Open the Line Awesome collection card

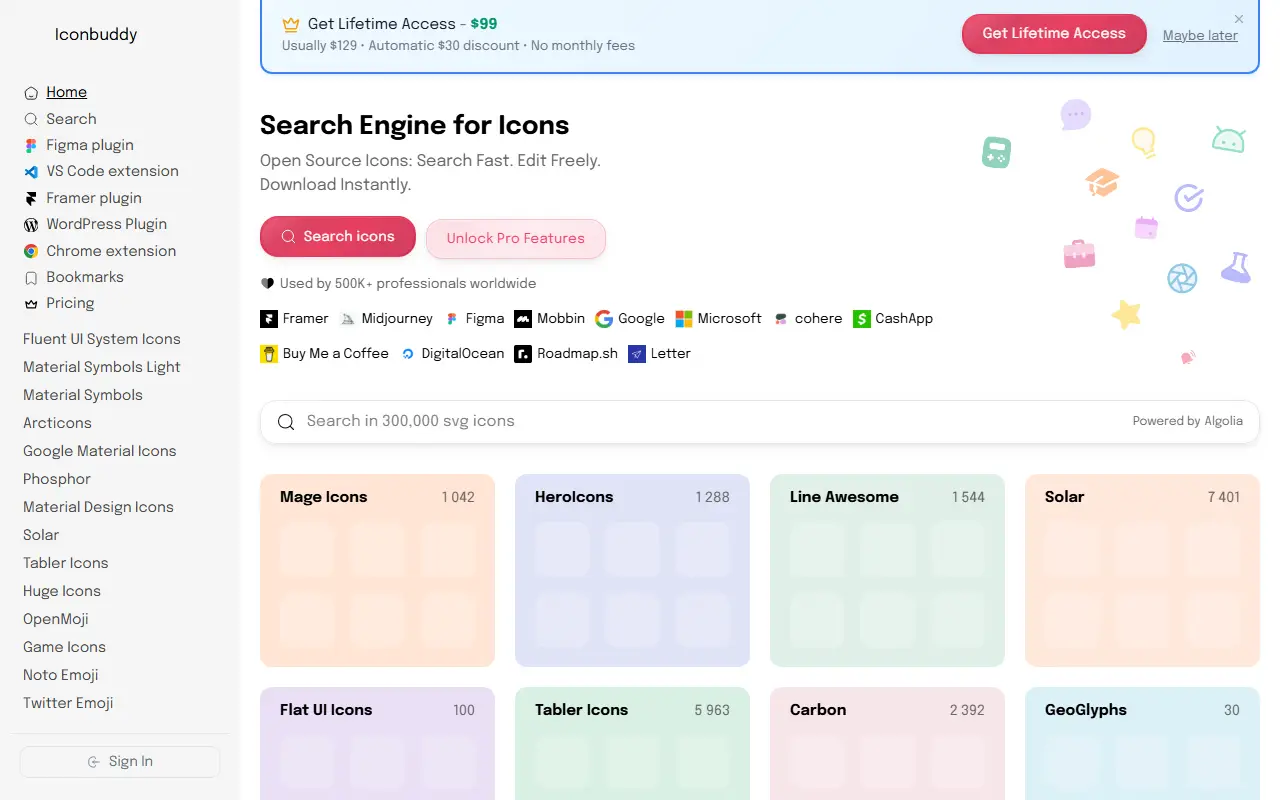coord(887,570)
